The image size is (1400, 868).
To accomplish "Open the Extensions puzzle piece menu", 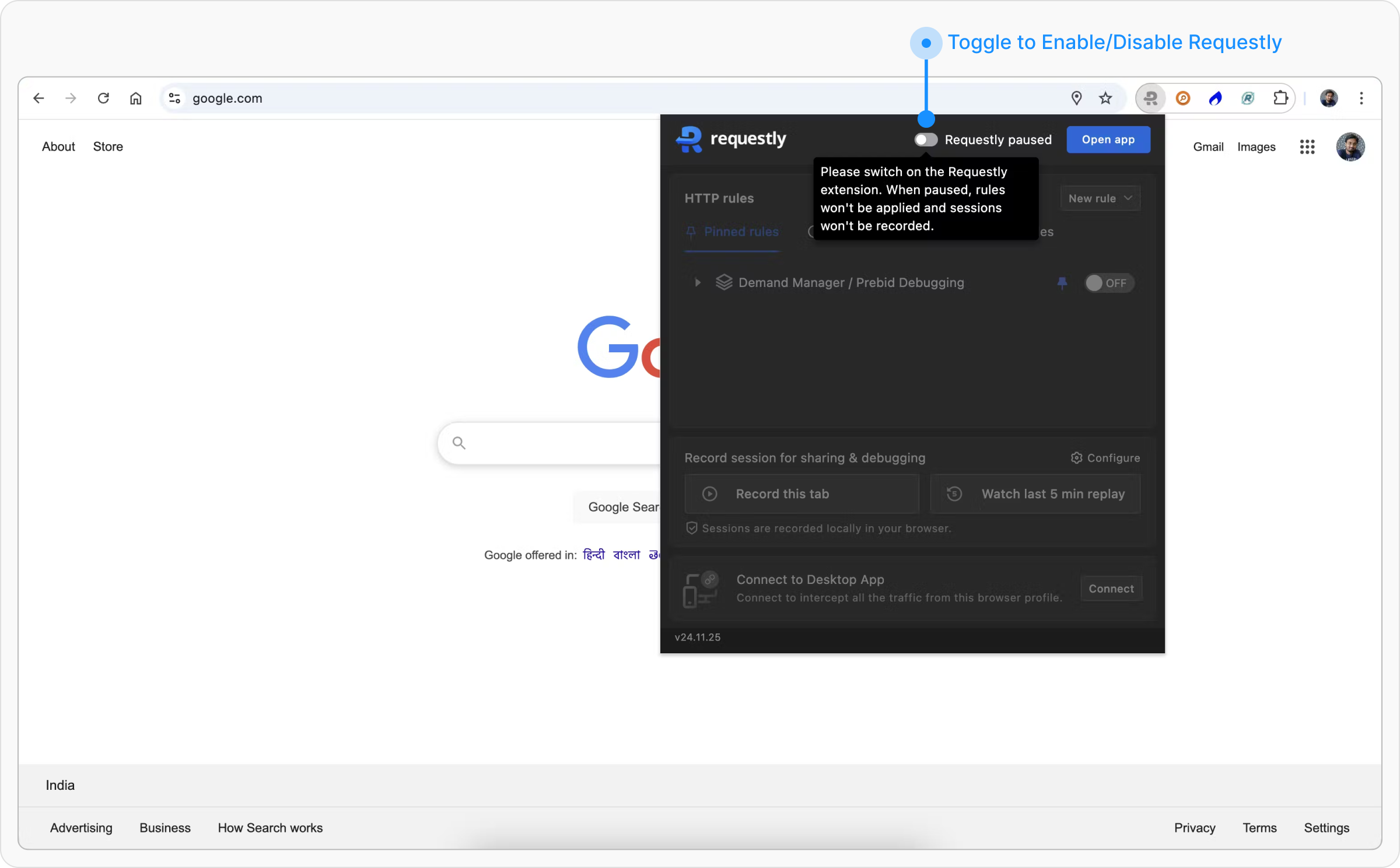I will tap(1280, 98).
